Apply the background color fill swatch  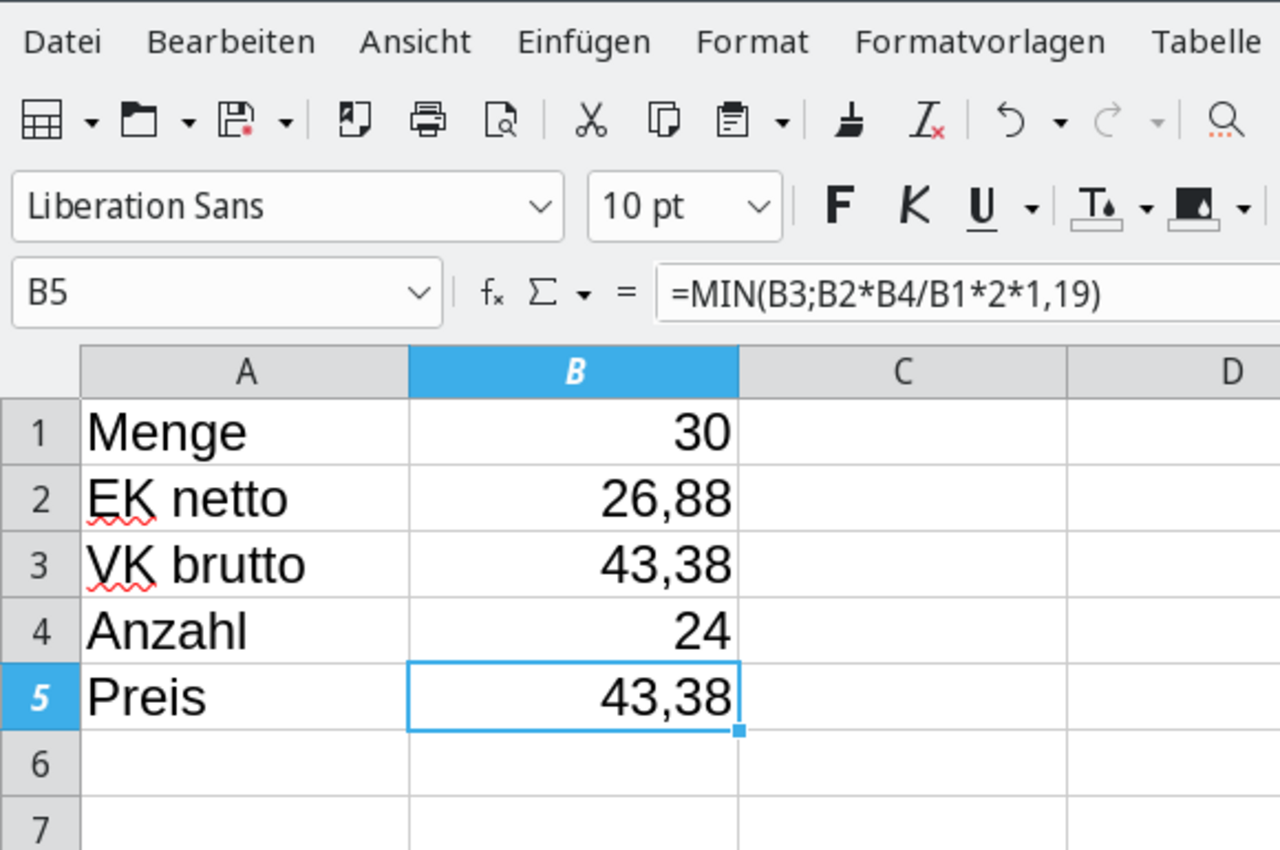coord(1194,207)
